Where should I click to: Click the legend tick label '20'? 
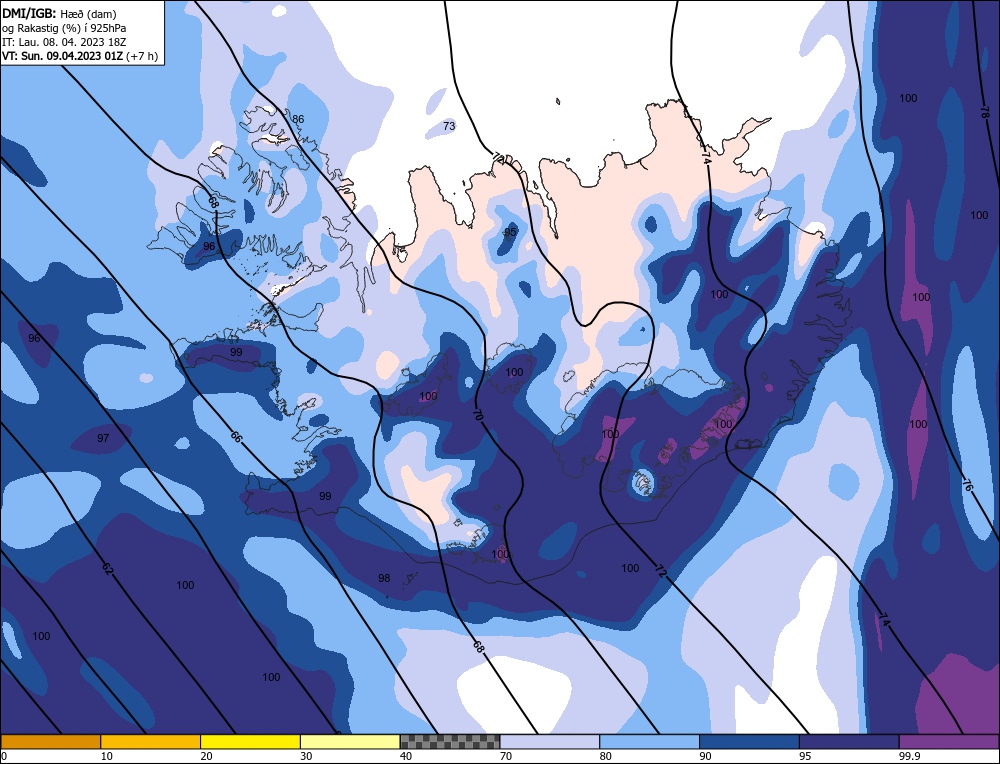(206, 756)
